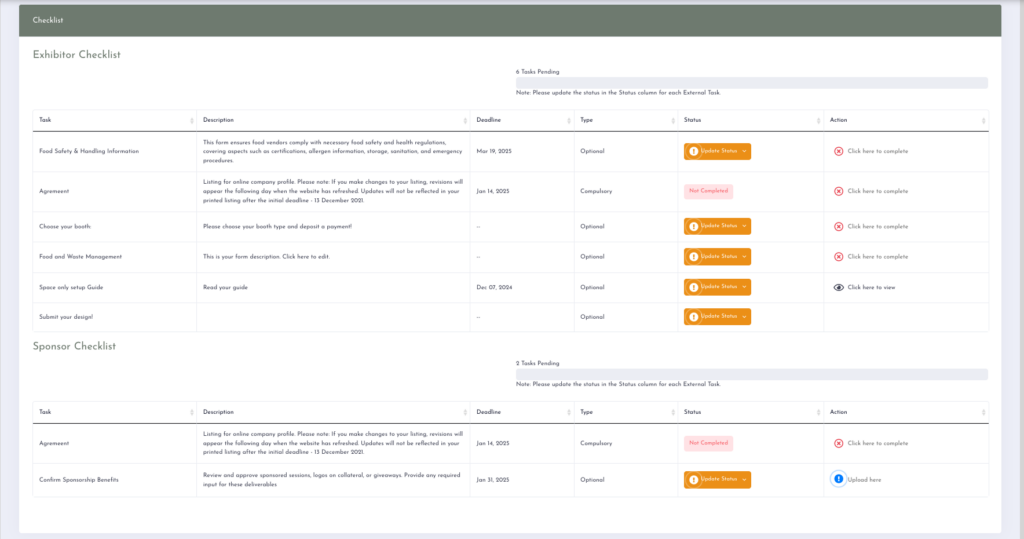Click the Task column sort icon in Exhibitor table
The width and height of the screenshot is (1024, 539).
[192, 121]
